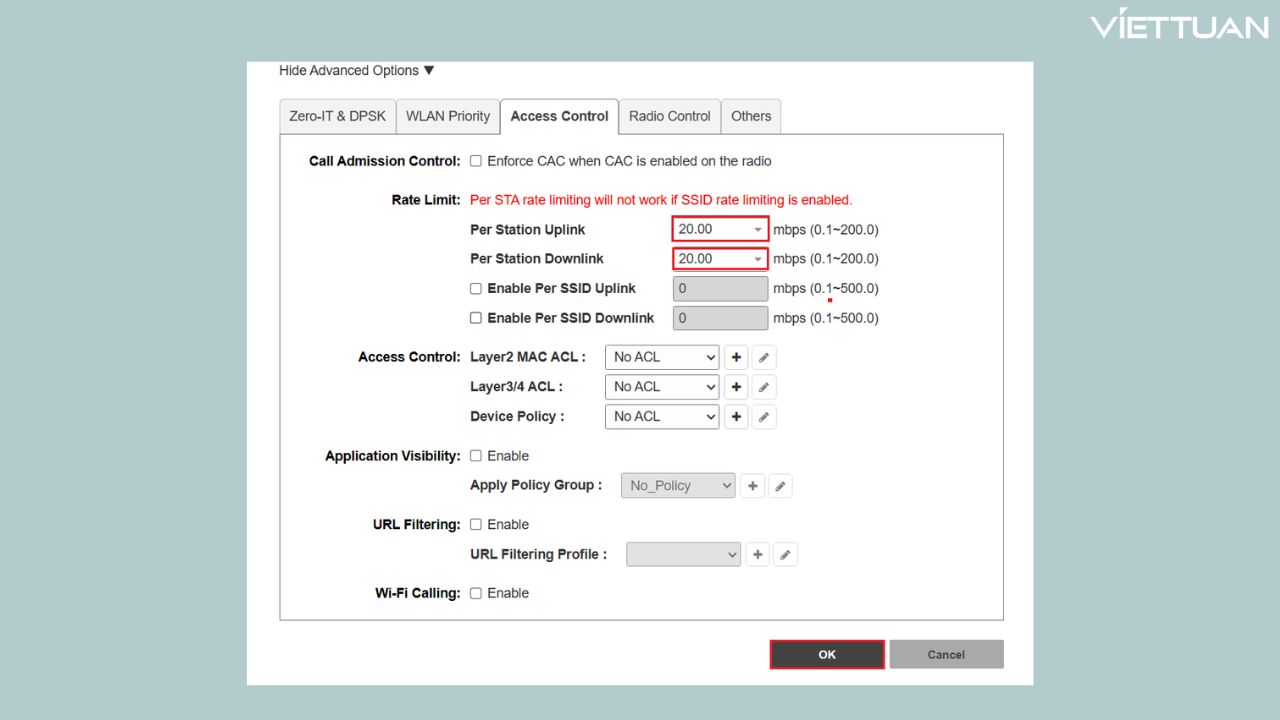
Task: Collapse Hide Advanced Options section
Action: pyautogui.click(x=357, y=71)
